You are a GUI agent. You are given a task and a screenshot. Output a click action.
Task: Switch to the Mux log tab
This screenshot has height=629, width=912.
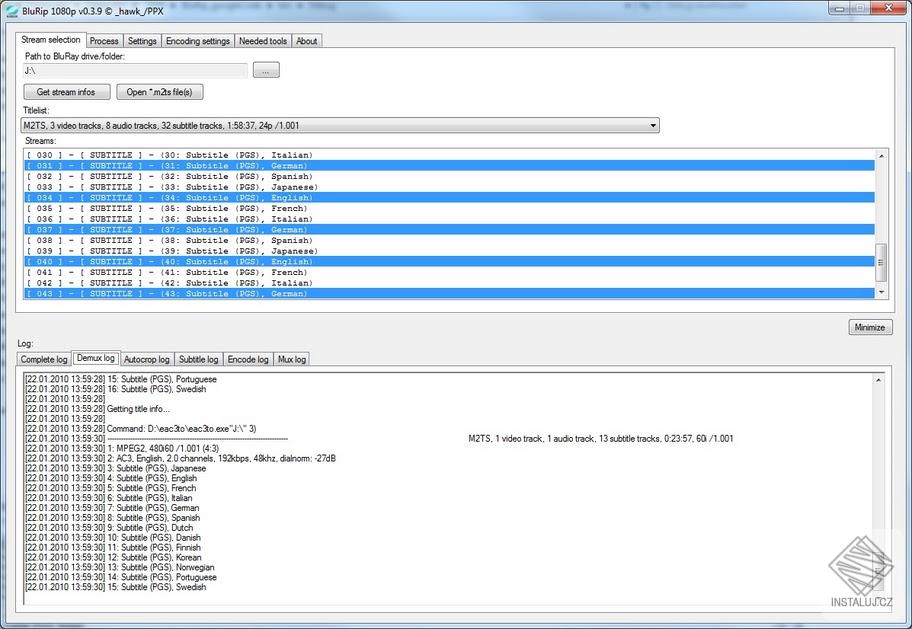click(292, 360)
